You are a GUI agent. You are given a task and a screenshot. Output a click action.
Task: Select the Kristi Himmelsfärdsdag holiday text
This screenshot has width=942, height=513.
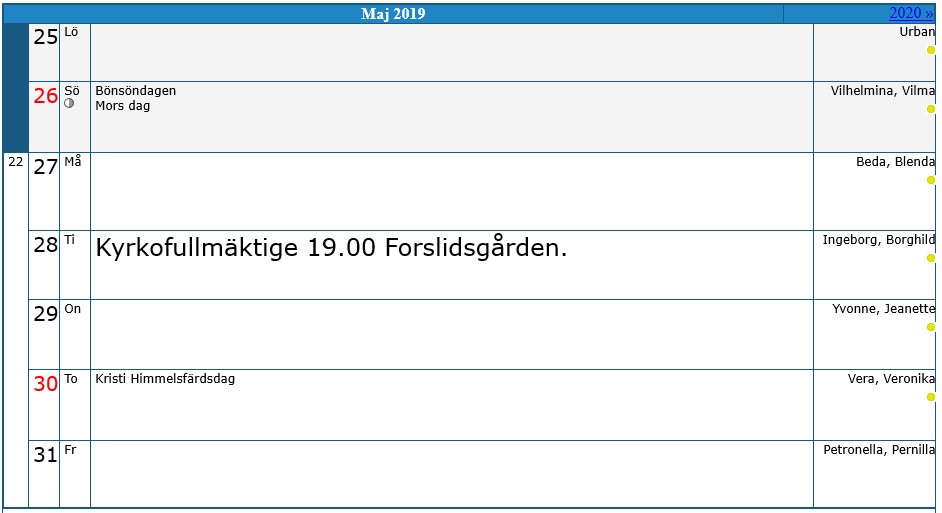pos(165,379)
